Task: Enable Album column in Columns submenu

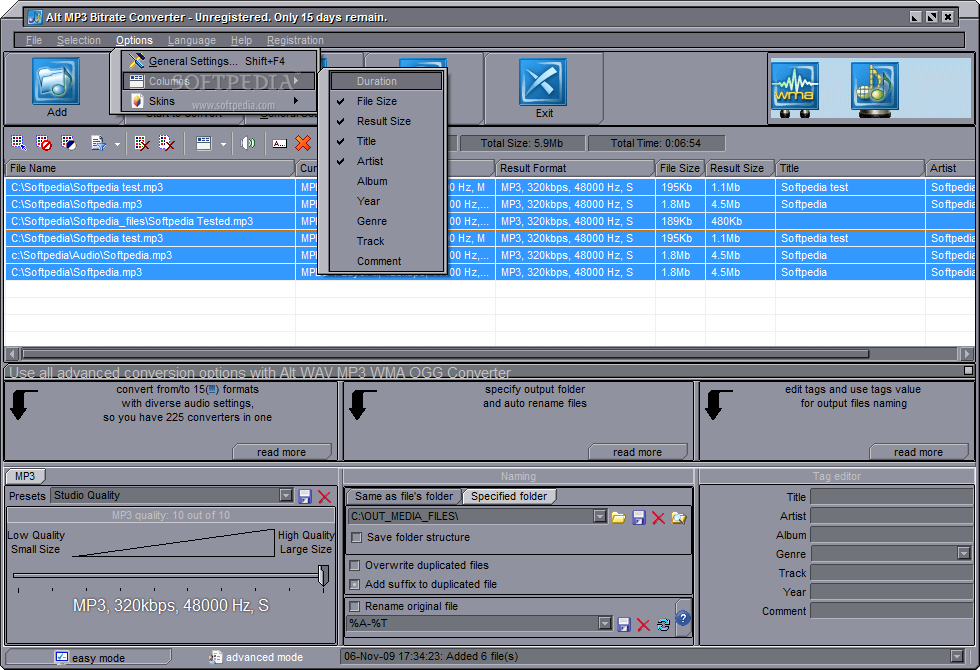Action: point(386,181)
